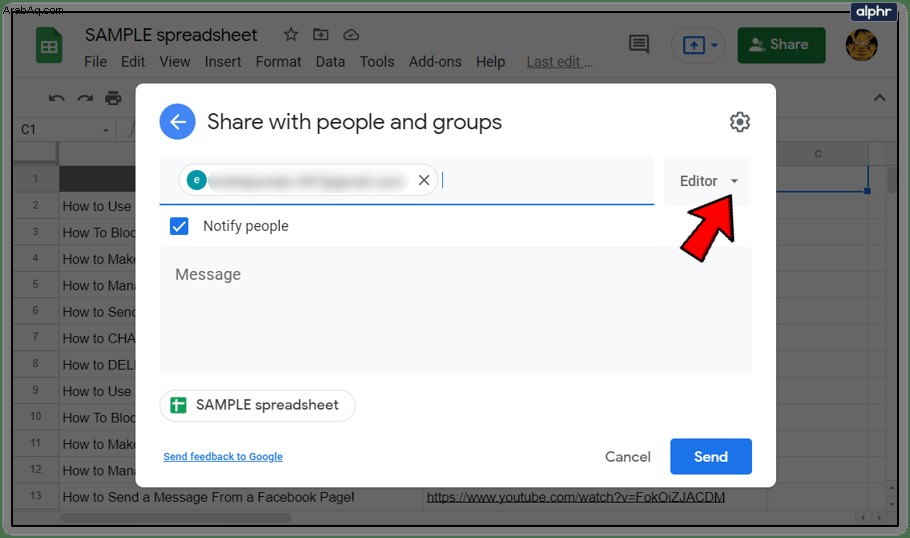The width and height of the screenshot is (910, 538).
Task: Remove the added email recipient chip
Action: [424, 180]
